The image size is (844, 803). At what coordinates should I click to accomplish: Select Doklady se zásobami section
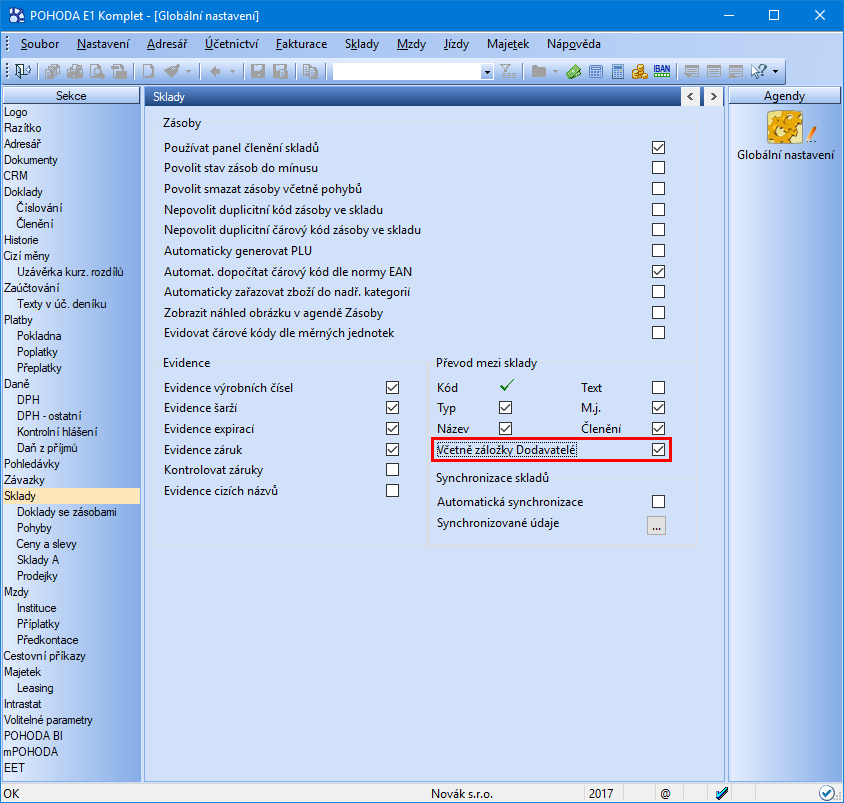pyautogui.click(x=67, y=512)
